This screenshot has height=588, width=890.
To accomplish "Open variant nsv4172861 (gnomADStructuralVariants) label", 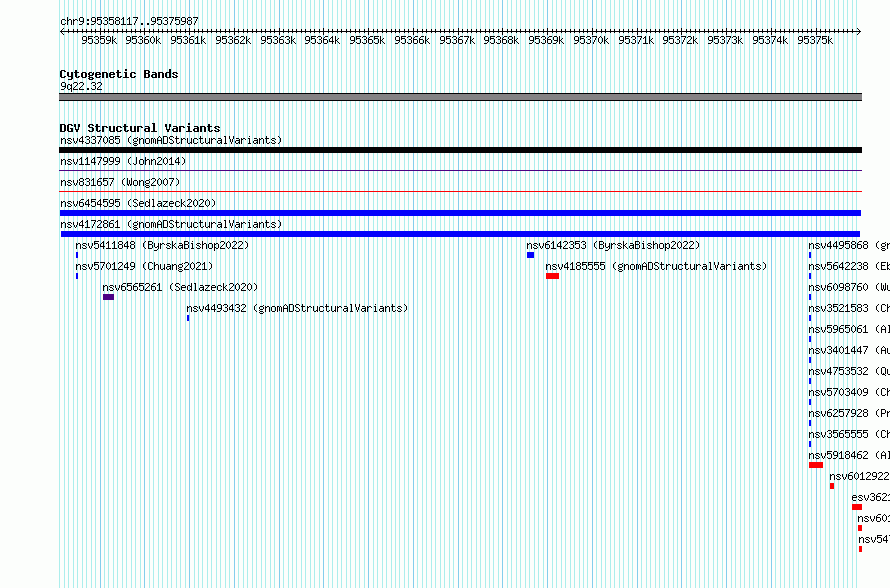I will tap(171, 224).
